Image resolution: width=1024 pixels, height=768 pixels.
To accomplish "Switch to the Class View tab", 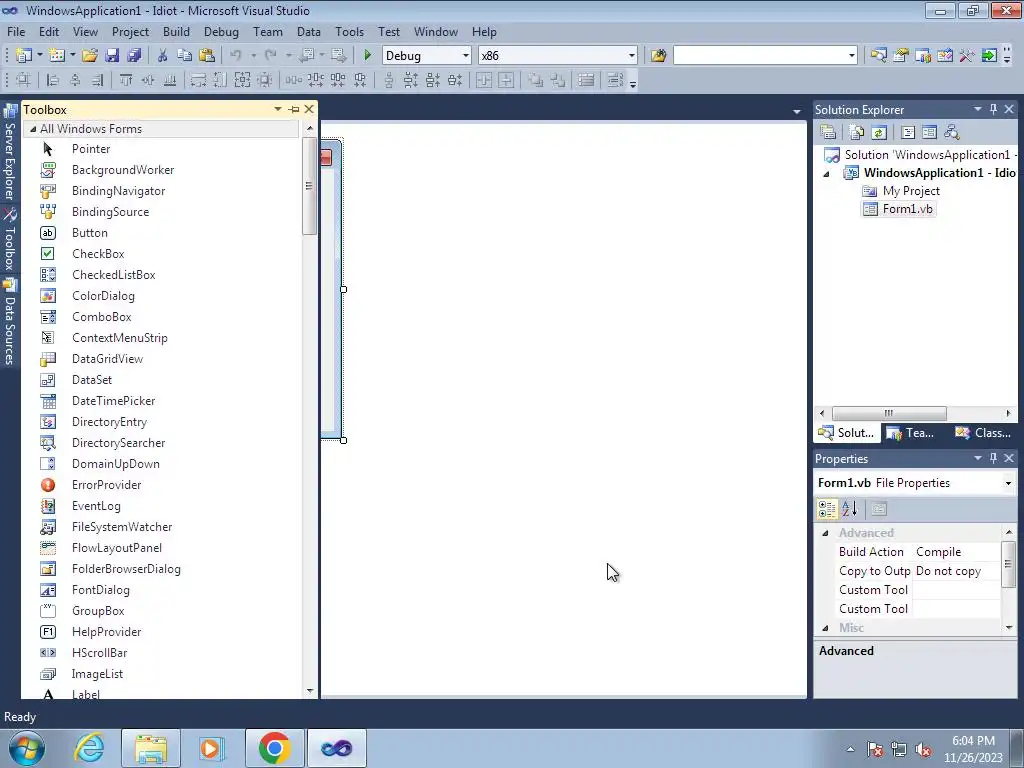I will 983,433.
